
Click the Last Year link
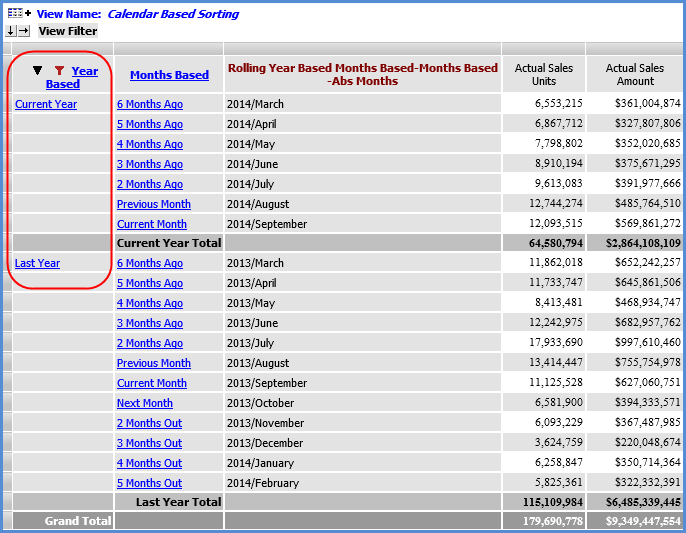[37, 263]
